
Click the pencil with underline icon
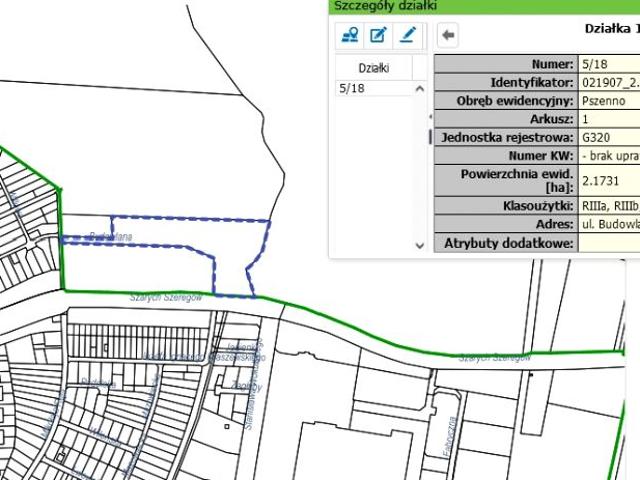coord(408,36)
